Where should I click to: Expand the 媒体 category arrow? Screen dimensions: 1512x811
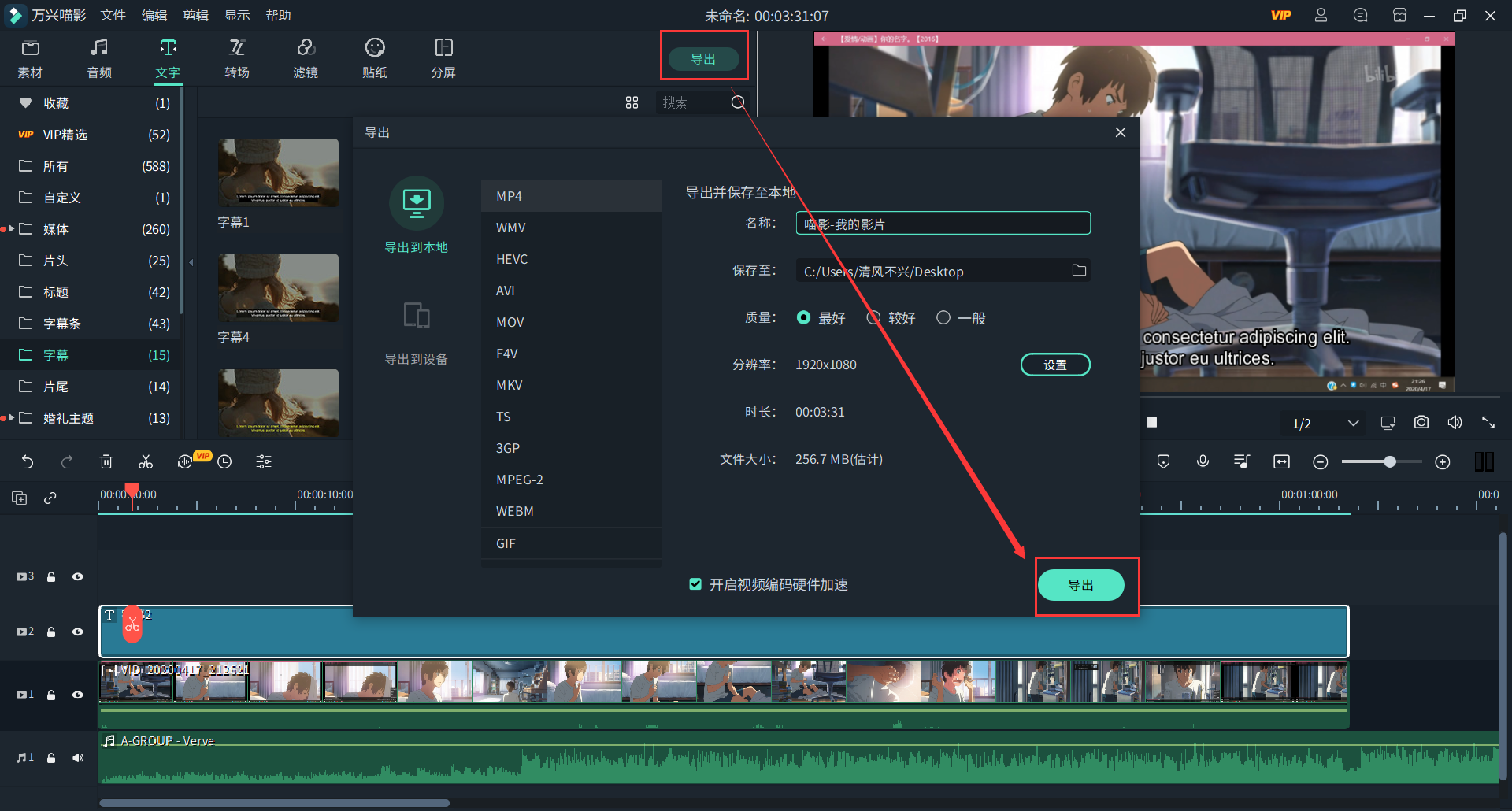[11, 229]
